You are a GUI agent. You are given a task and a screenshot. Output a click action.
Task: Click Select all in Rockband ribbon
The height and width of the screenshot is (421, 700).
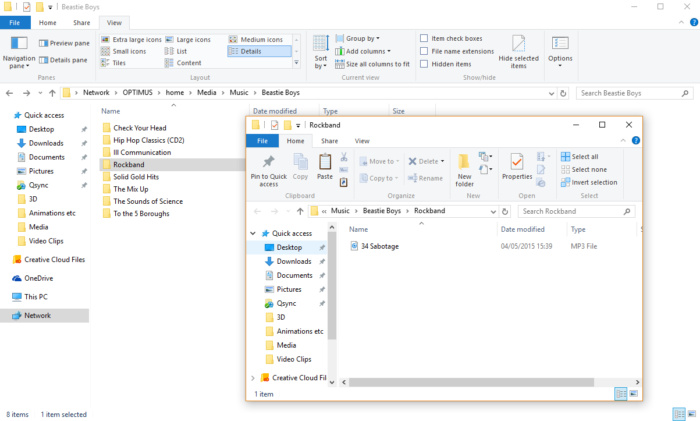coord(579,157)
